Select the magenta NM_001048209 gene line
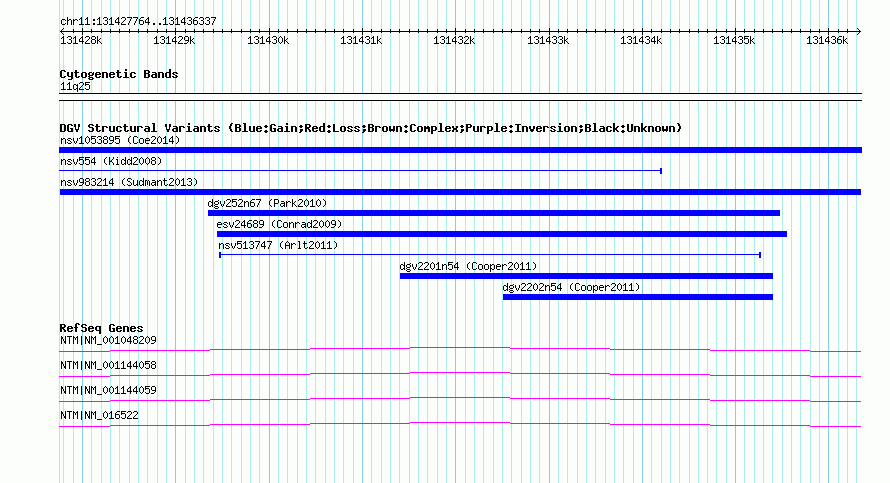The width and height of the screenshot is (890, 483). click(460, 349)
